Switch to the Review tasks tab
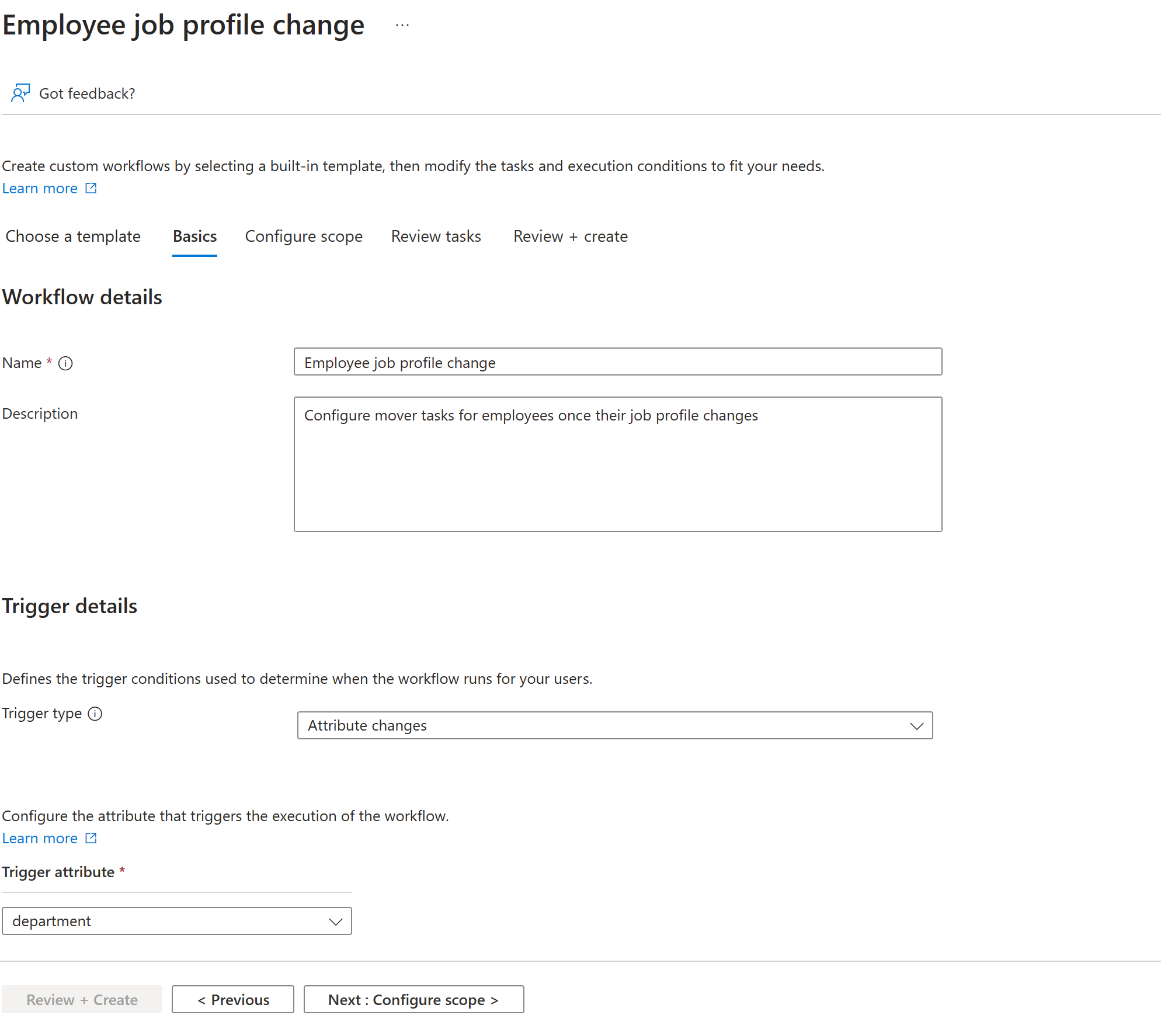Image resolution: width=1161 pixels, height=1036 pixels. (x=436, y=236)
